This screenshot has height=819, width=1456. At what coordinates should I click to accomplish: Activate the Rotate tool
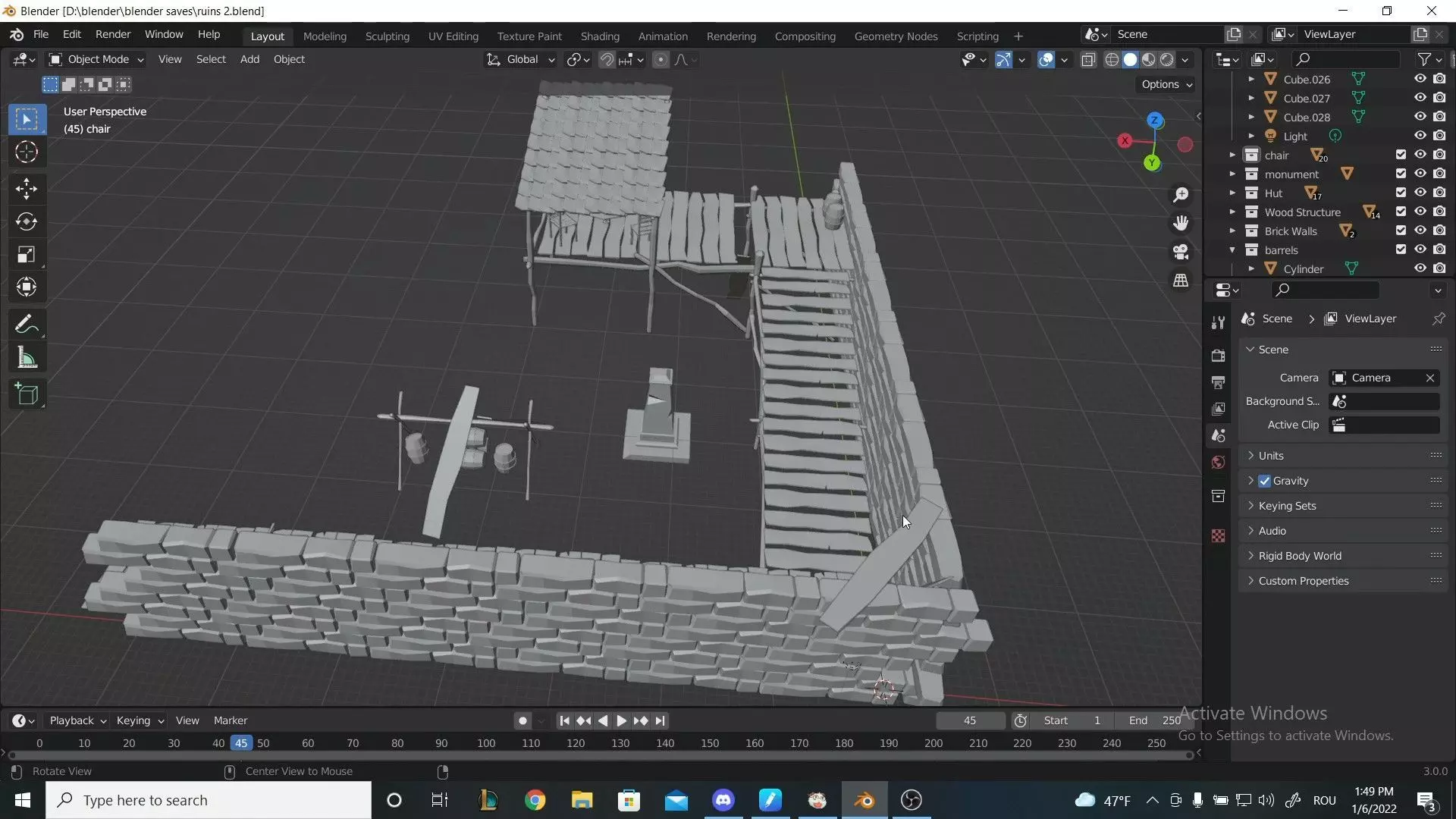point(27,221)
